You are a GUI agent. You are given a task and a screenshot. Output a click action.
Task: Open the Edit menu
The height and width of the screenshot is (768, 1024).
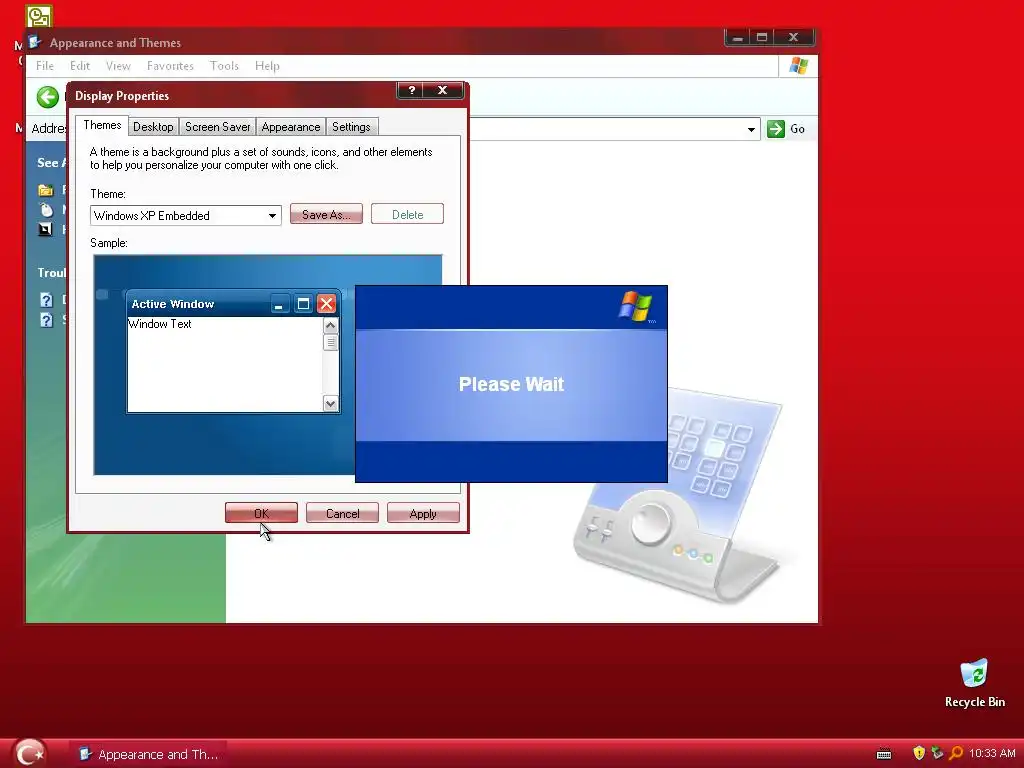click(80, 66)
